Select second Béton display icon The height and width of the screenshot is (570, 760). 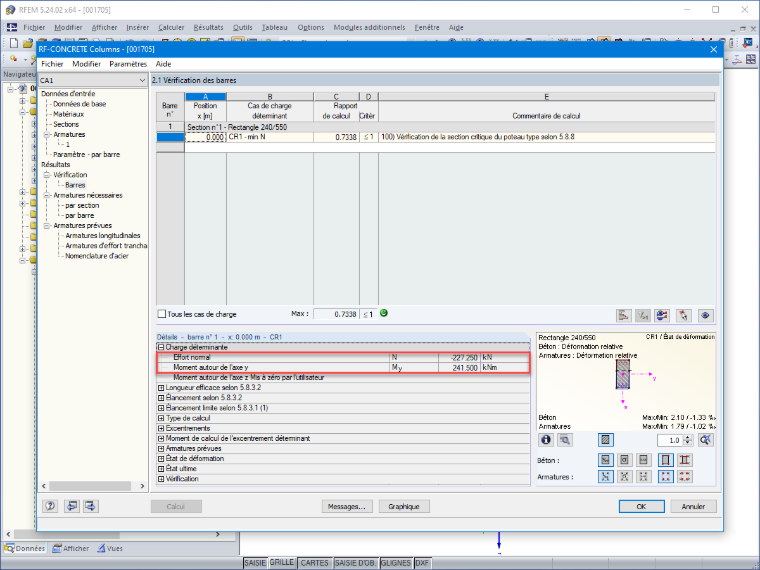point(624,459)
